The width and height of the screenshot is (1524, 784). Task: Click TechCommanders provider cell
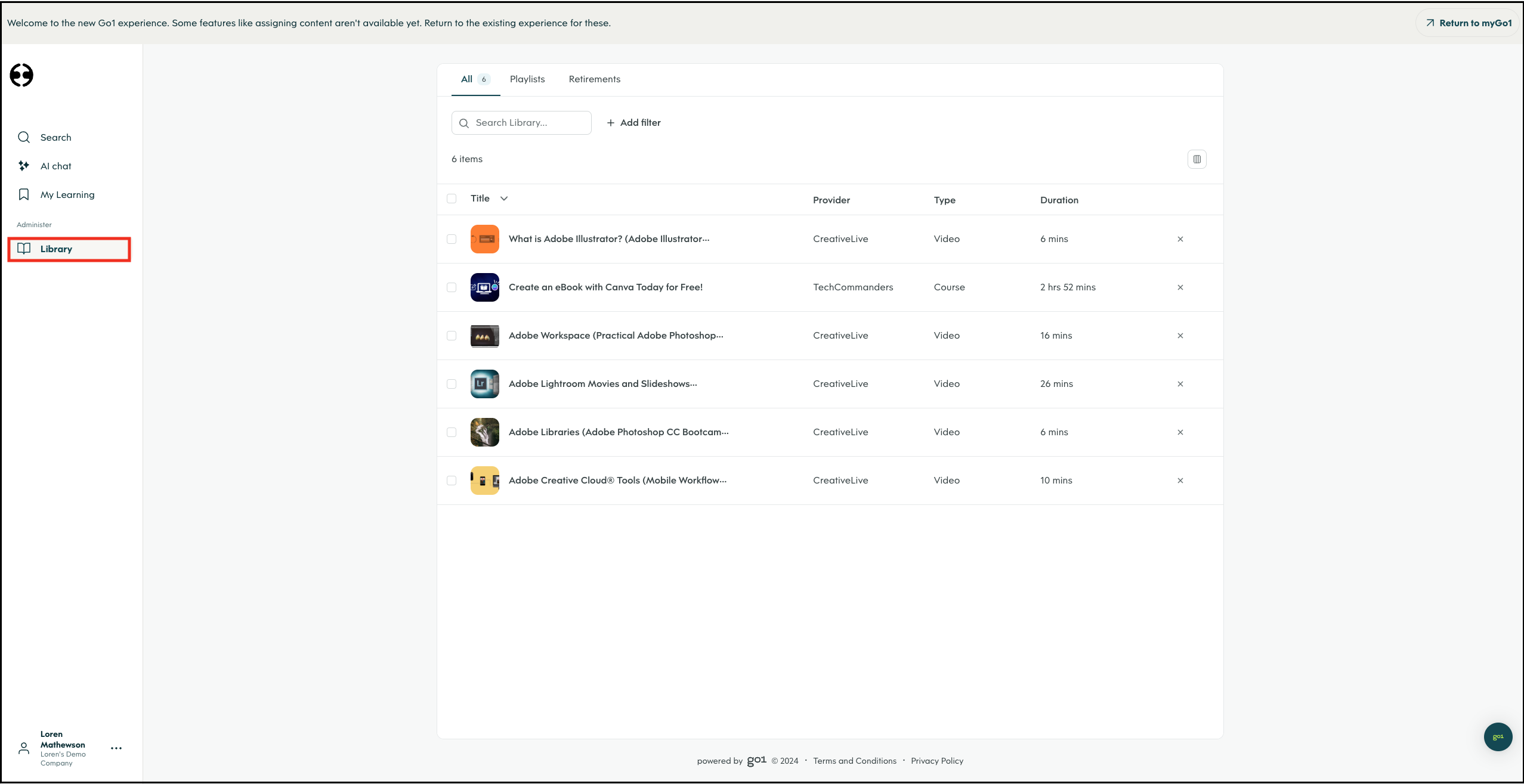(x=853, y=287)
